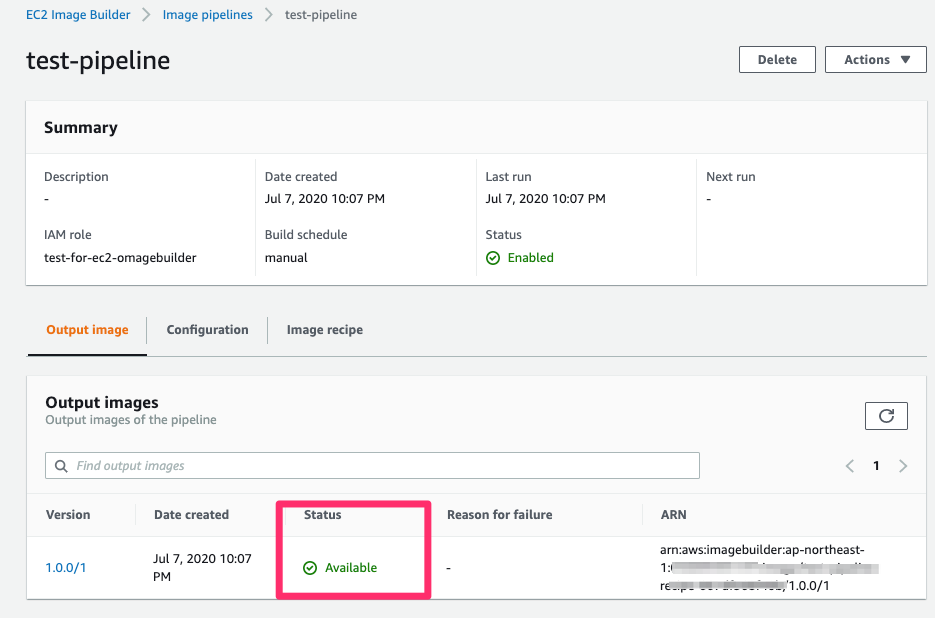This screenshot has height=618, width=935.
Task: Open the Actions dropdown menu
Action: pos(875,60)
